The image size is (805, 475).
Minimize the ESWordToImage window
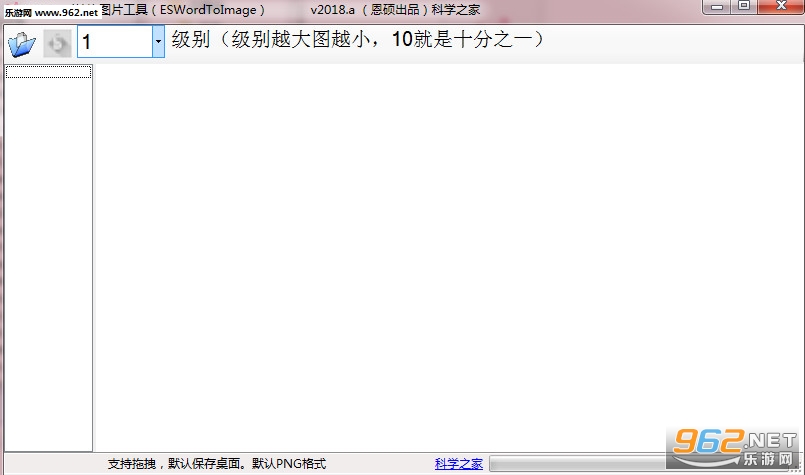717,7
